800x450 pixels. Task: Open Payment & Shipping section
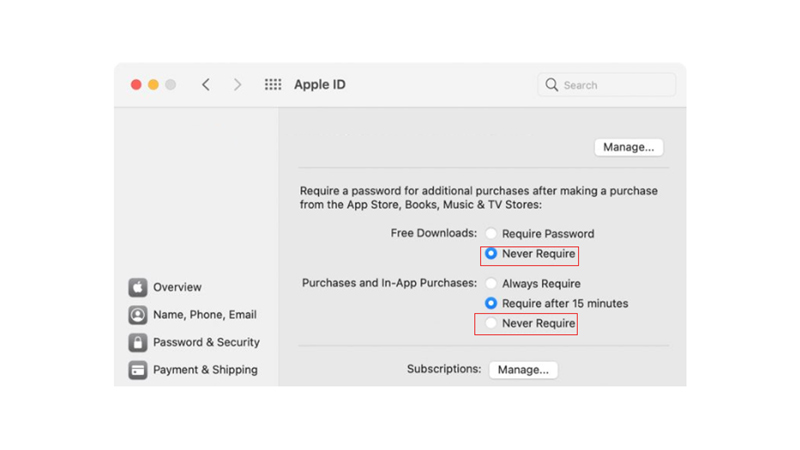pyautogui.click(x=205, y=370)
